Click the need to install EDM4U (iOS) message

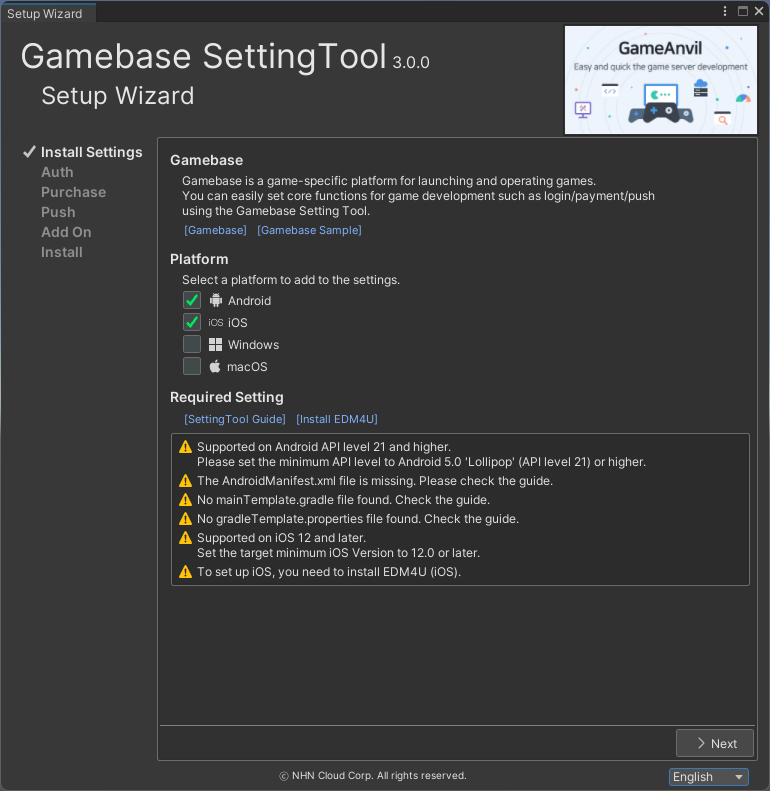(329, 572)
